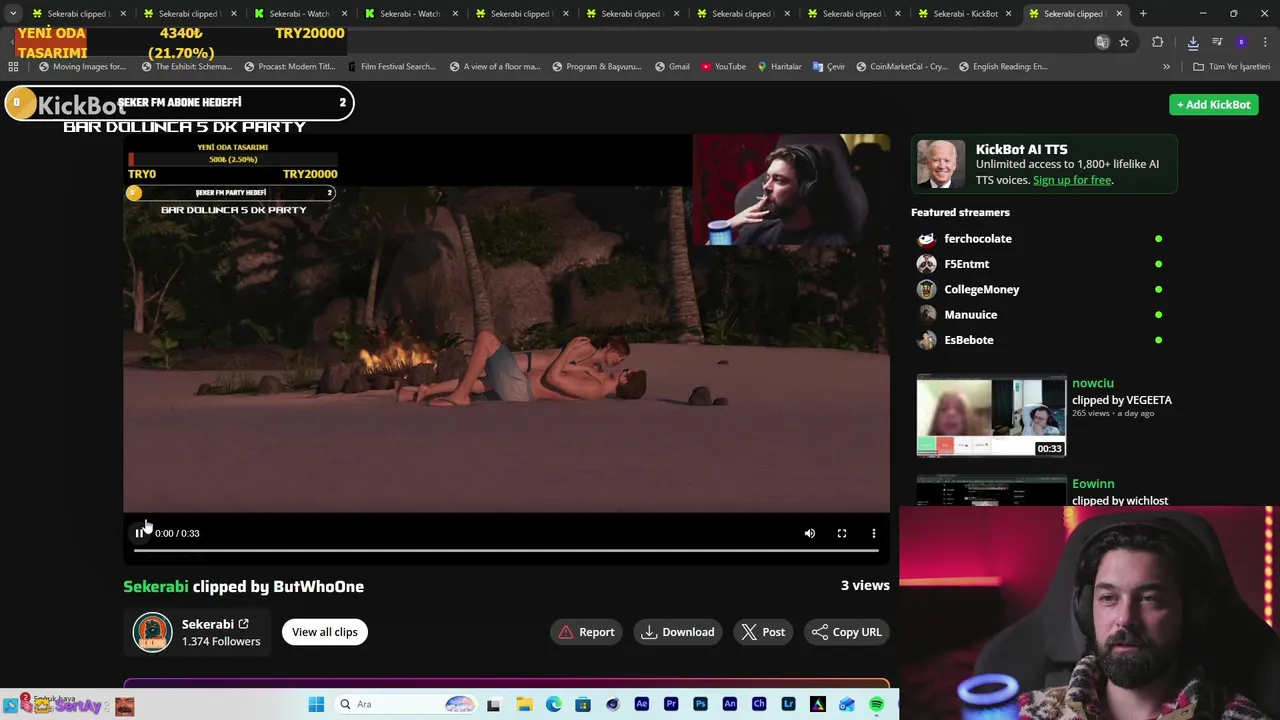Mute the video with the speaker icon
This screenshot has height=720, width=1280.
810,533
